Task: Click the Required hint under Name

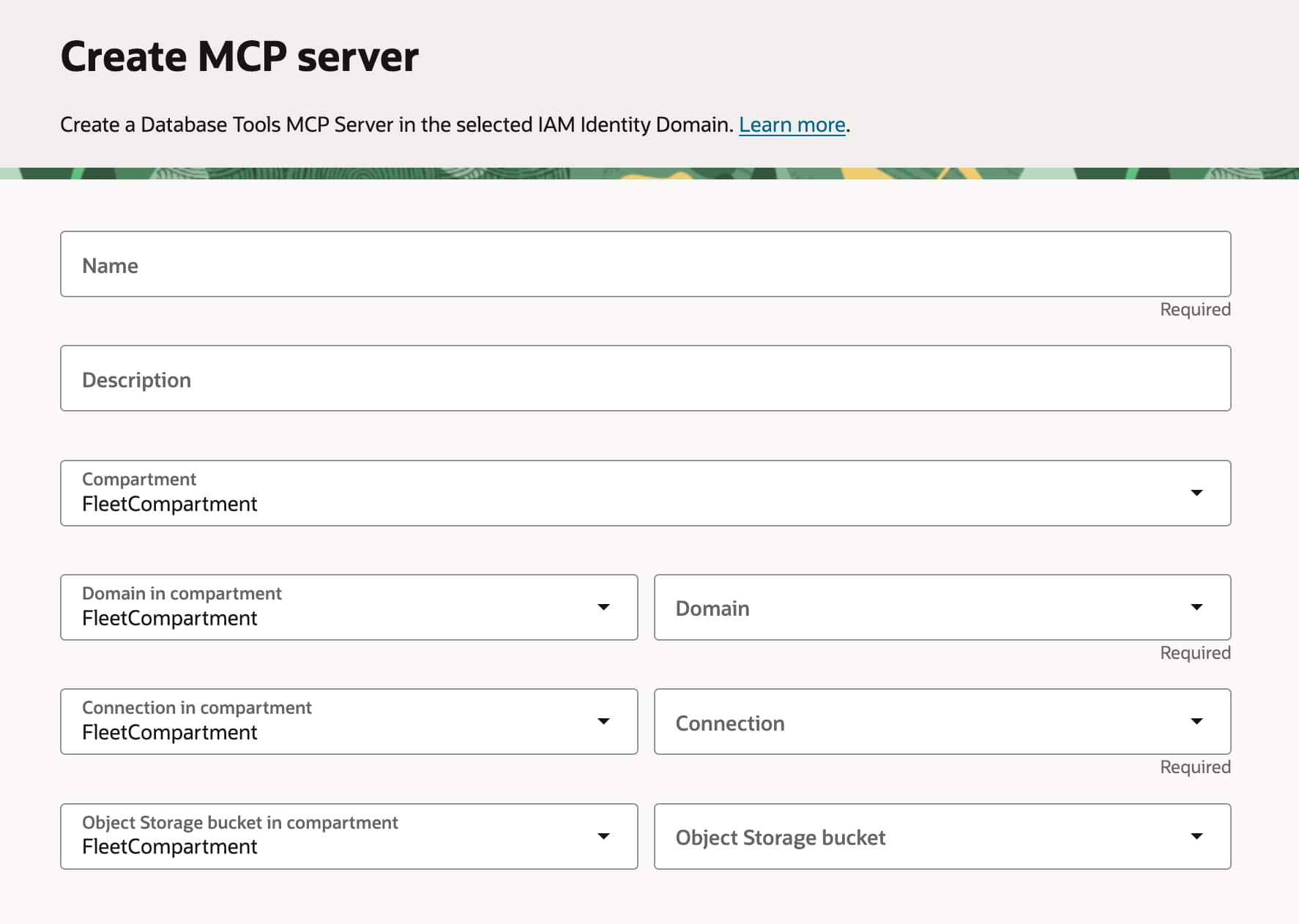Action: [x=1195, y=310]
